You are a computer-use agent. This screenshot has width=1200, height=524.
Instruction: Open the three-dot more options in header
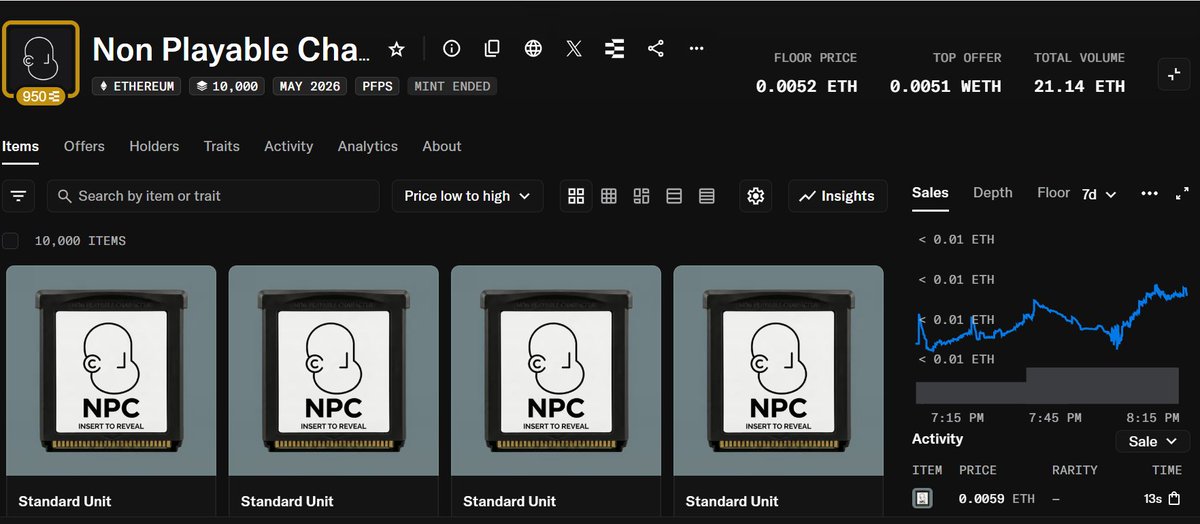(697, 48)
